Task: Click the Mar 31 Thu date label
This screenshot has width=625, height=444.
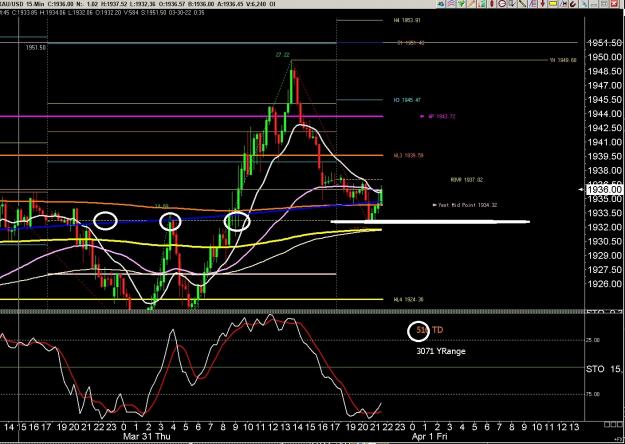Action: [147, 436]
